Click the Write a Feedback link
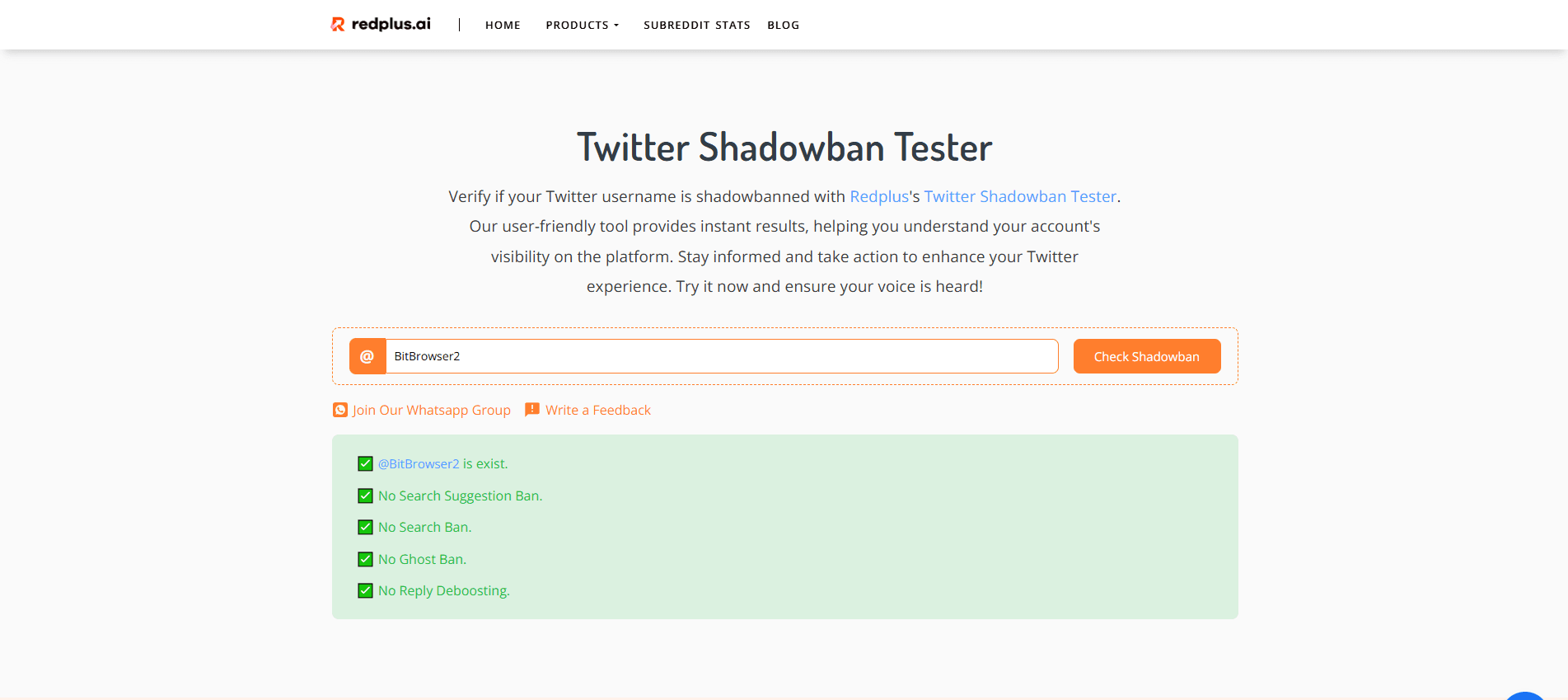 (x=597, y=410)
